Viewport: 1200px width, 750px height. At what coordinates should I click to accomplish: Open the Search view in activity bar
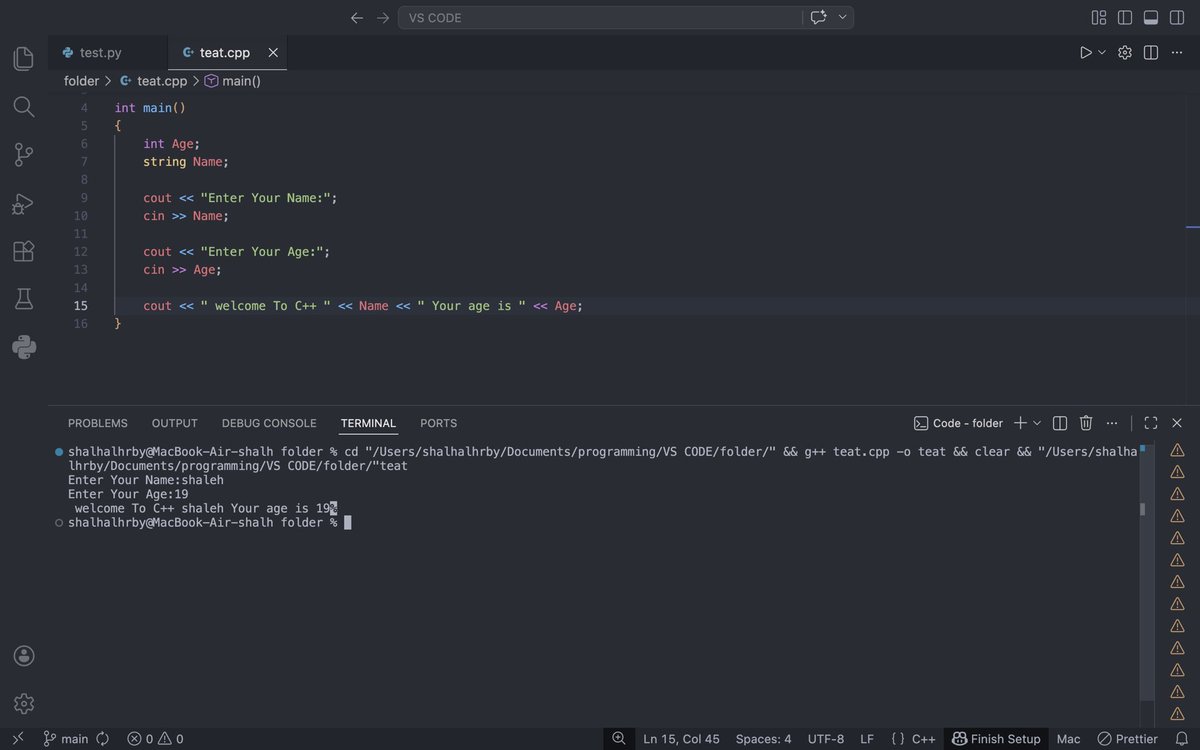[24, 107]
